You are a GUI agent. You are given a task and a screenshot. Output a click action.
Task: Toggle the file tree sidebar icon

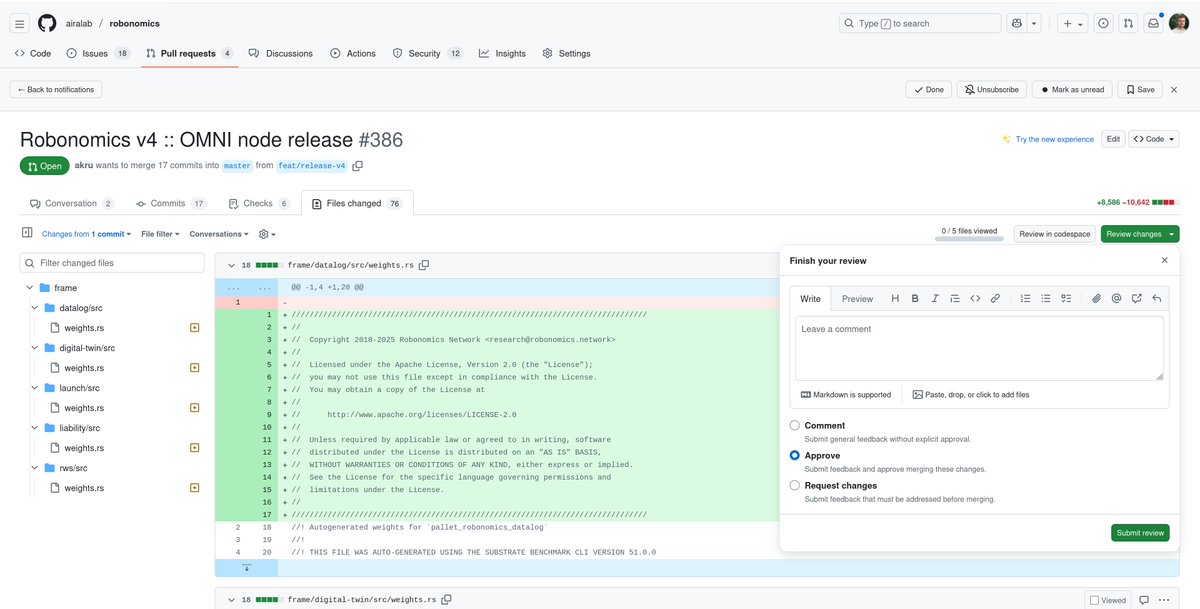pos(27,233)
